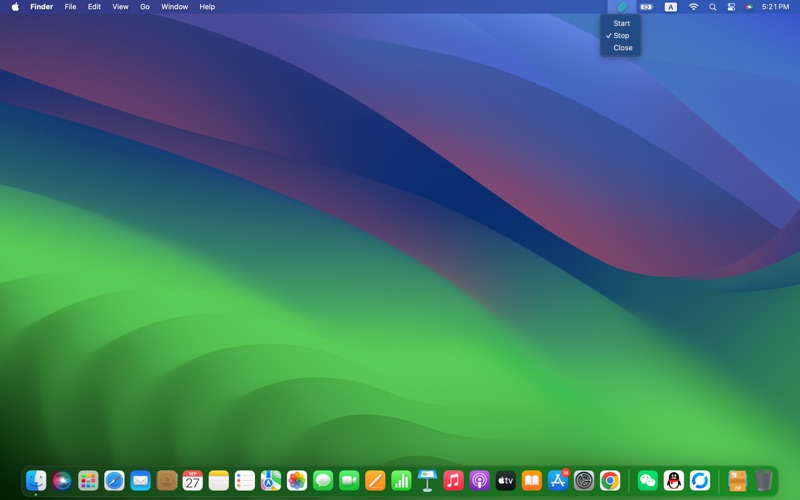Open the Apple menu
Viewport: 800px width, 500px height.
click(x=15, y=7)
